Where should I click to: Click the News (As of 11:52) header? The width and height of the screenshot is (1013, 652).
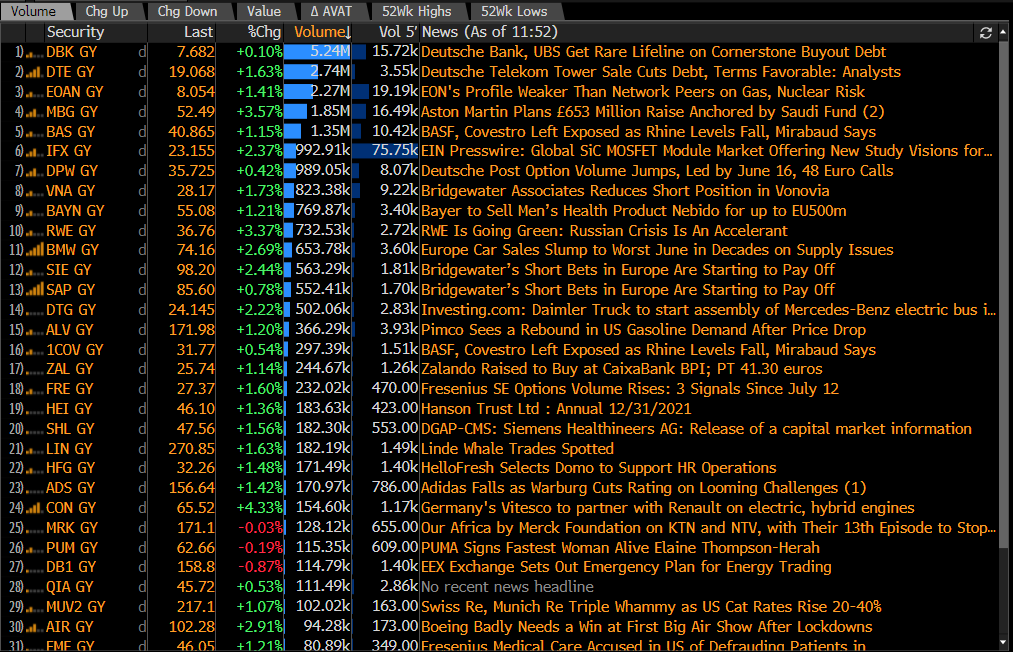[489, 32]
